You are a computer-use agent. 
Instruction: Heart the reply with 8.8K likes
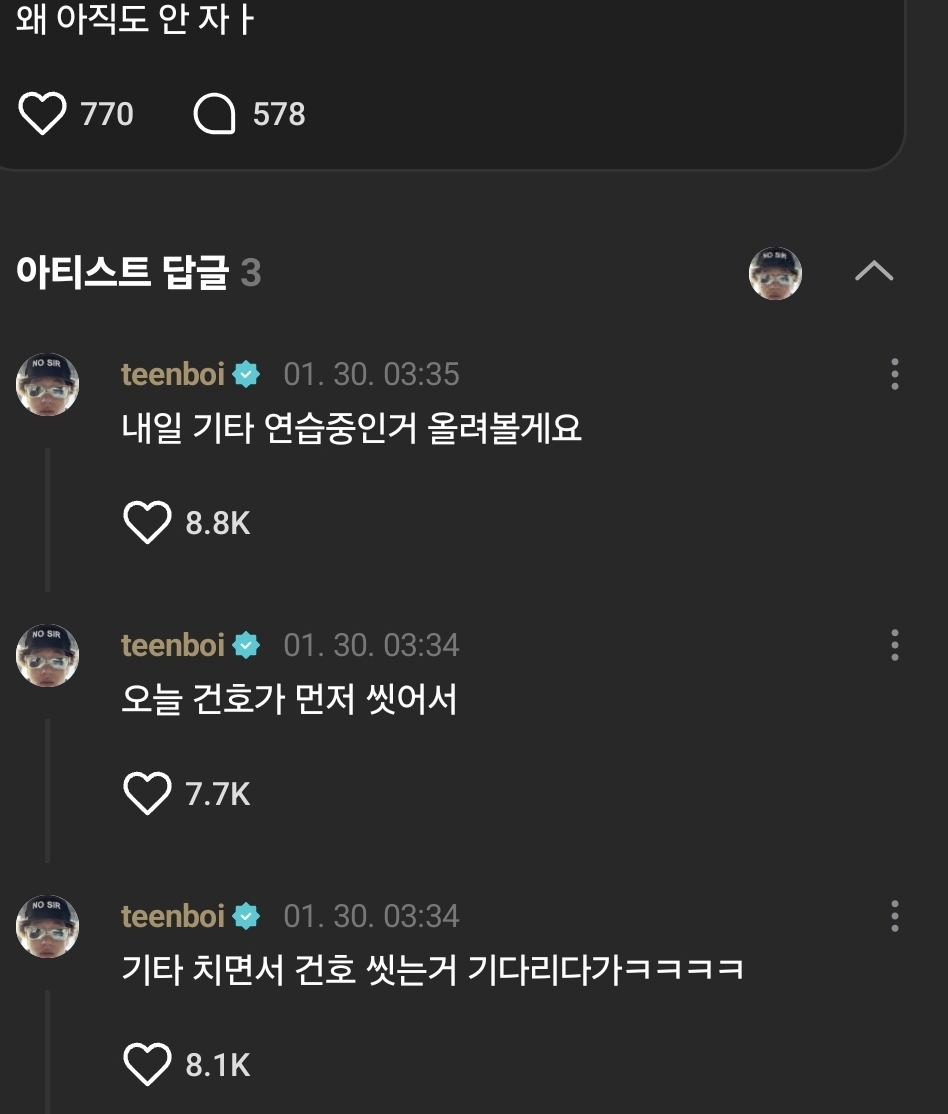click(147, 522)
